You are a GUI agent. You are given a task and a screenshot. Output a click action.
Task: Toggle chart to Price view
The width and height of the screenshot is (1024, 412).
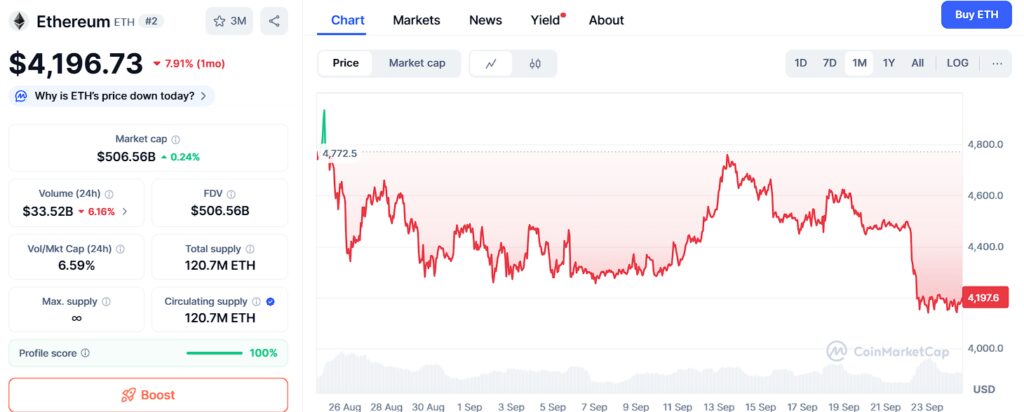point(345,63)
